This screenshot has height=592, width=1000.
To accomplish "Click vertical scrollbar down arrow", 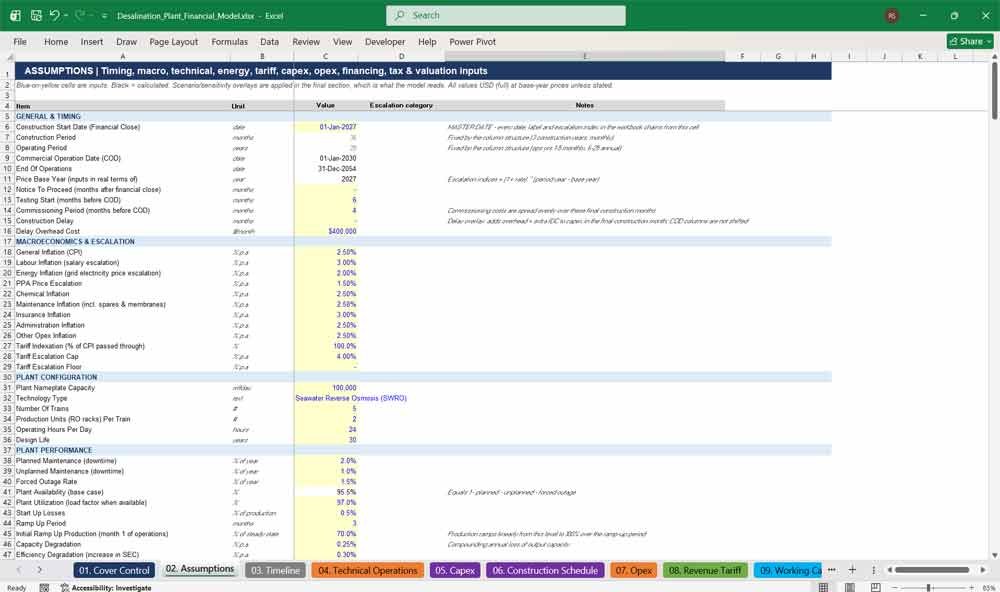I will [994, 556].
